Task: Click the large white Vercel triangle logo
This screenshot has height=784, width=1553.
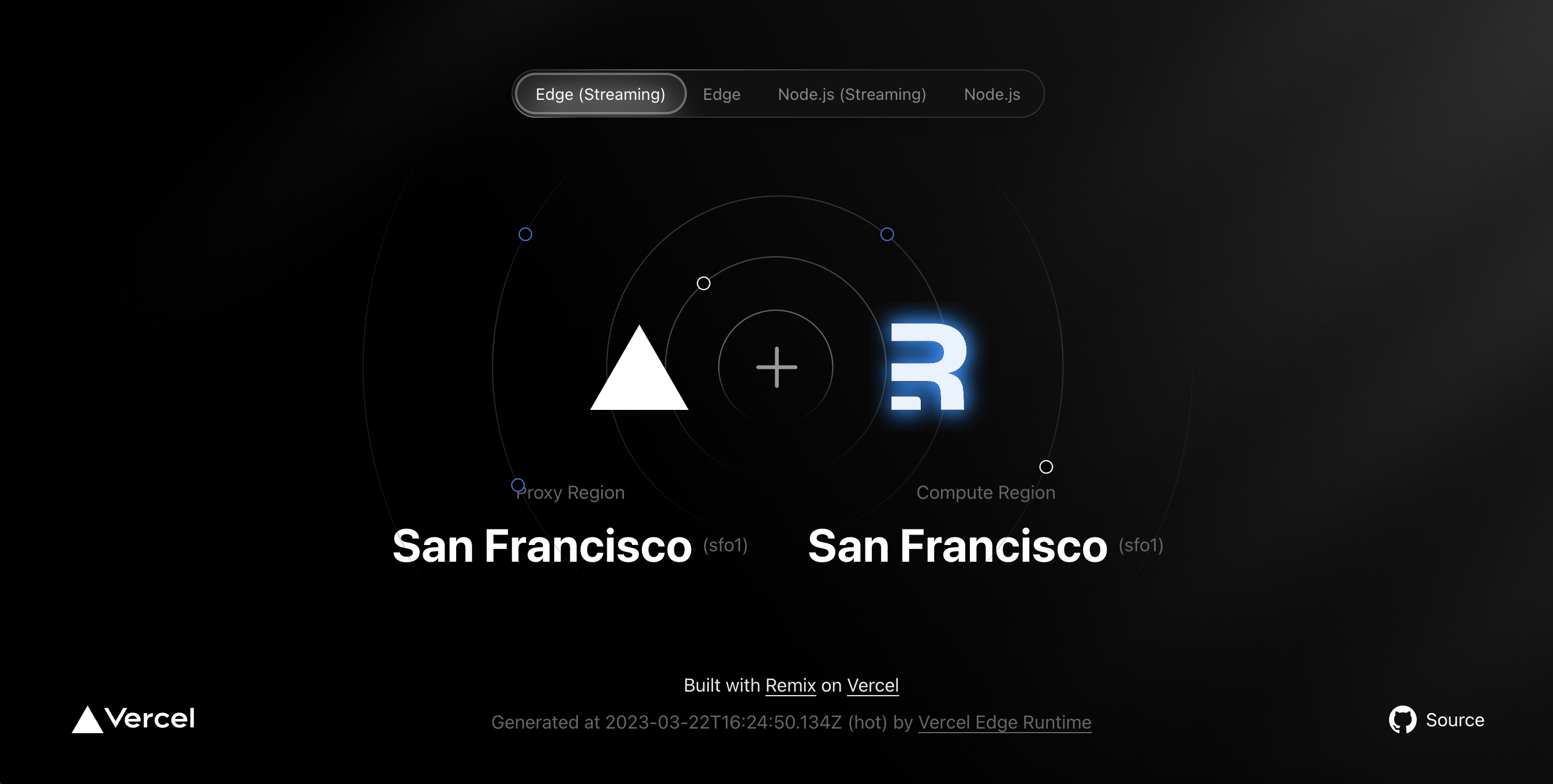Action: [639, 368]
